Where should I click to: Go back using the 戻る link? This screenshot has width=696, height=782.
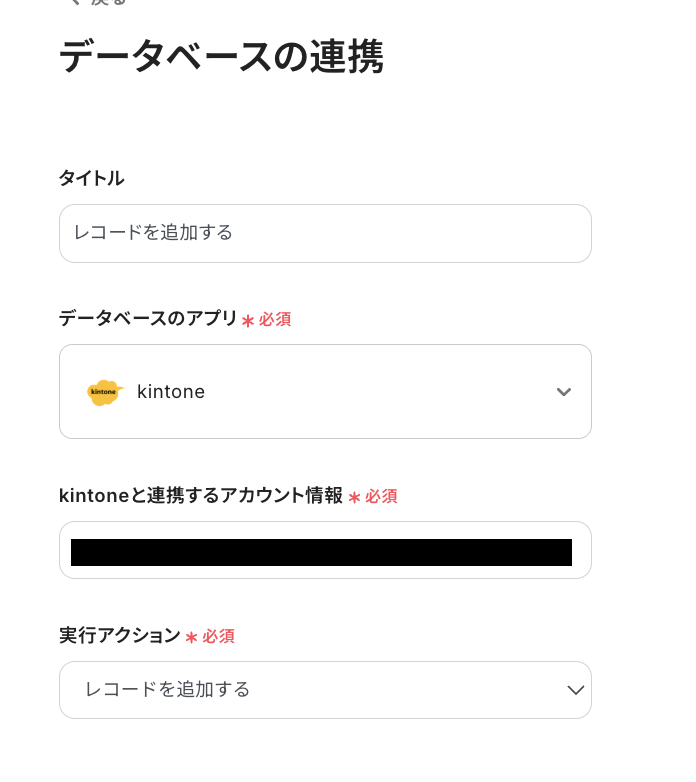tap(108, 3)
